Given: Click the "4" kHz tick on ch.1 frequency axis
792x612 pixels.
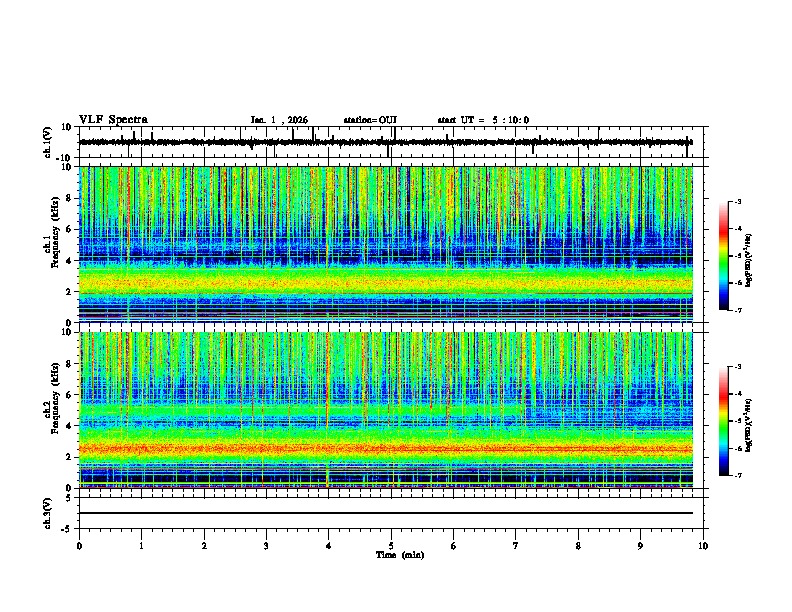Looking at the screenshot, I should tap(70, 261).
